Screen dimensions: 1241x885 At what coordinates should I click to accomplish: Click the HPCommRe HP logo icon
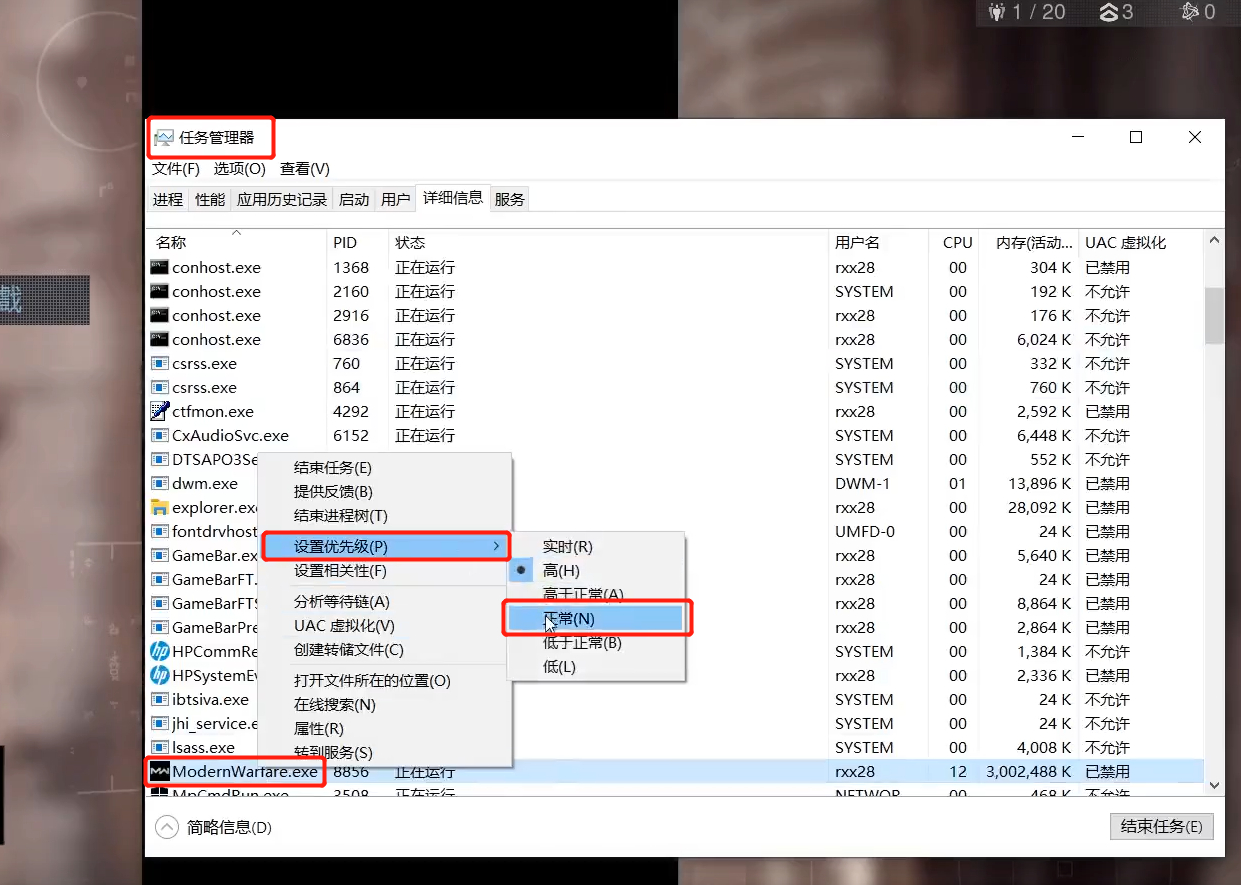(159, 651)
